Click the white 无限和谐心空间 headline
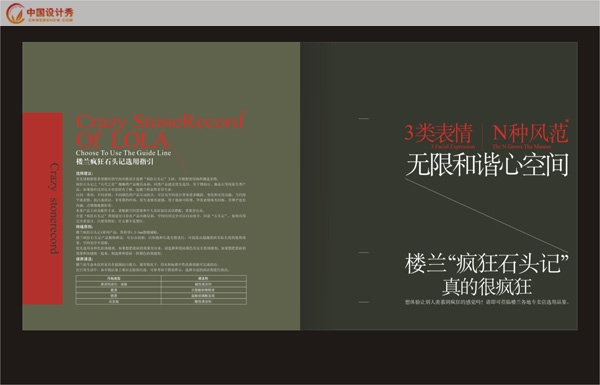The image size is (600, 385). click(x=487, y=165)
